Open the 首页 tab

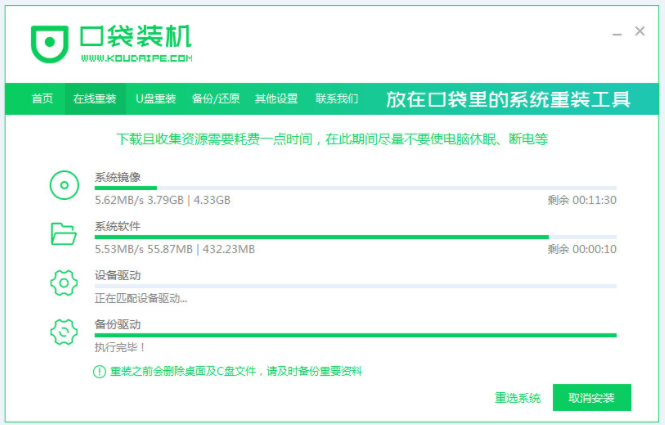42,99
